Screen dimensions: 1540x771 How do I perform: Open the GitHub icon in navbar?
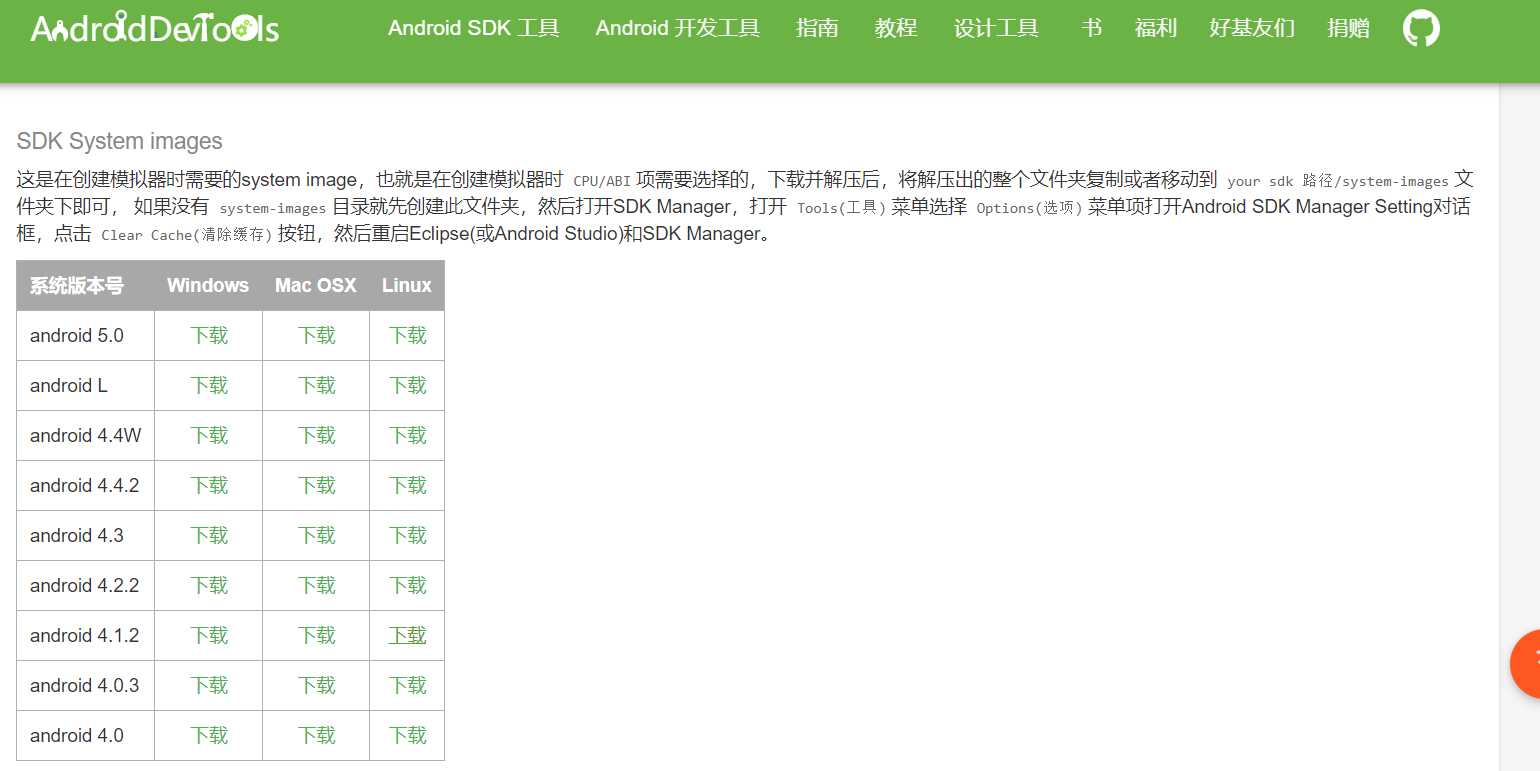click(x=1421, y=28)
